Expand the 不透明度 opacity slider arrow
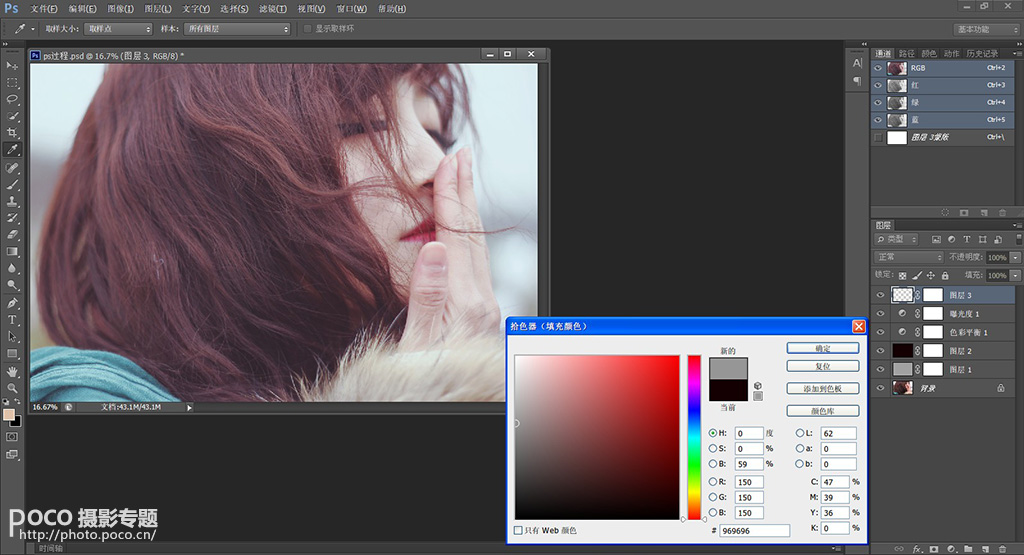1024x555 pixels. [x=1016, y=258]
